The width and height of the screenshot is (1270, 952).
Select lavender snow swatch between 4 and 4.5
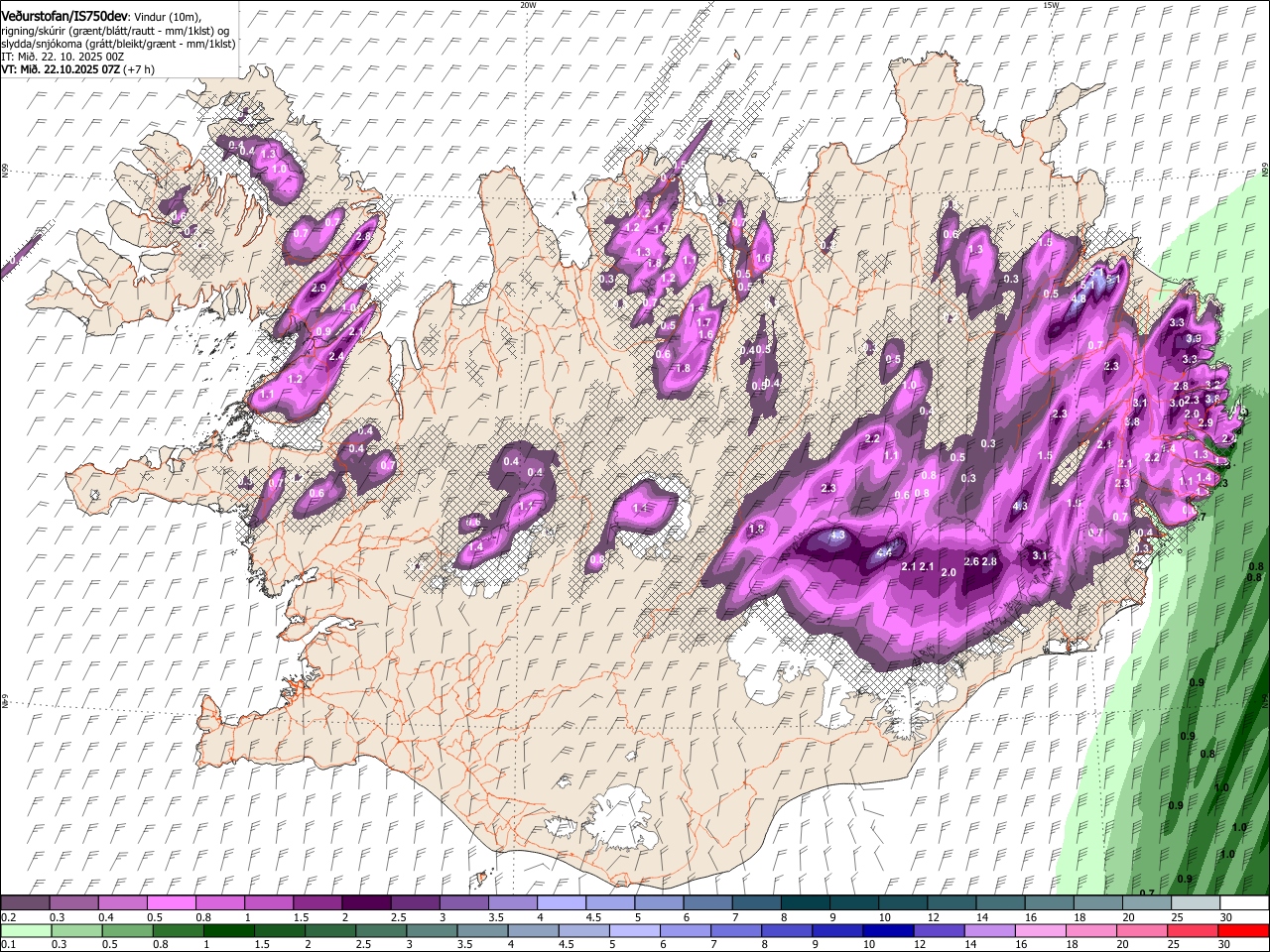(562, 902)
